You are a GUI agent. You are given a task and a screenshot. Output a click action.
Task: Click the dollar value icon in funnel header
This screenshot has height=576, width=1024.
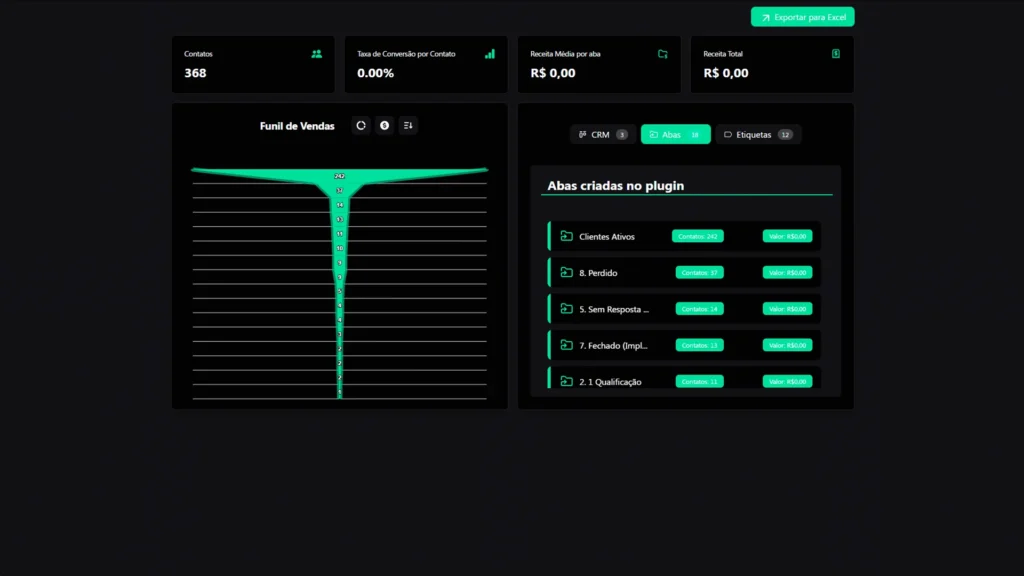coord(384,126)
